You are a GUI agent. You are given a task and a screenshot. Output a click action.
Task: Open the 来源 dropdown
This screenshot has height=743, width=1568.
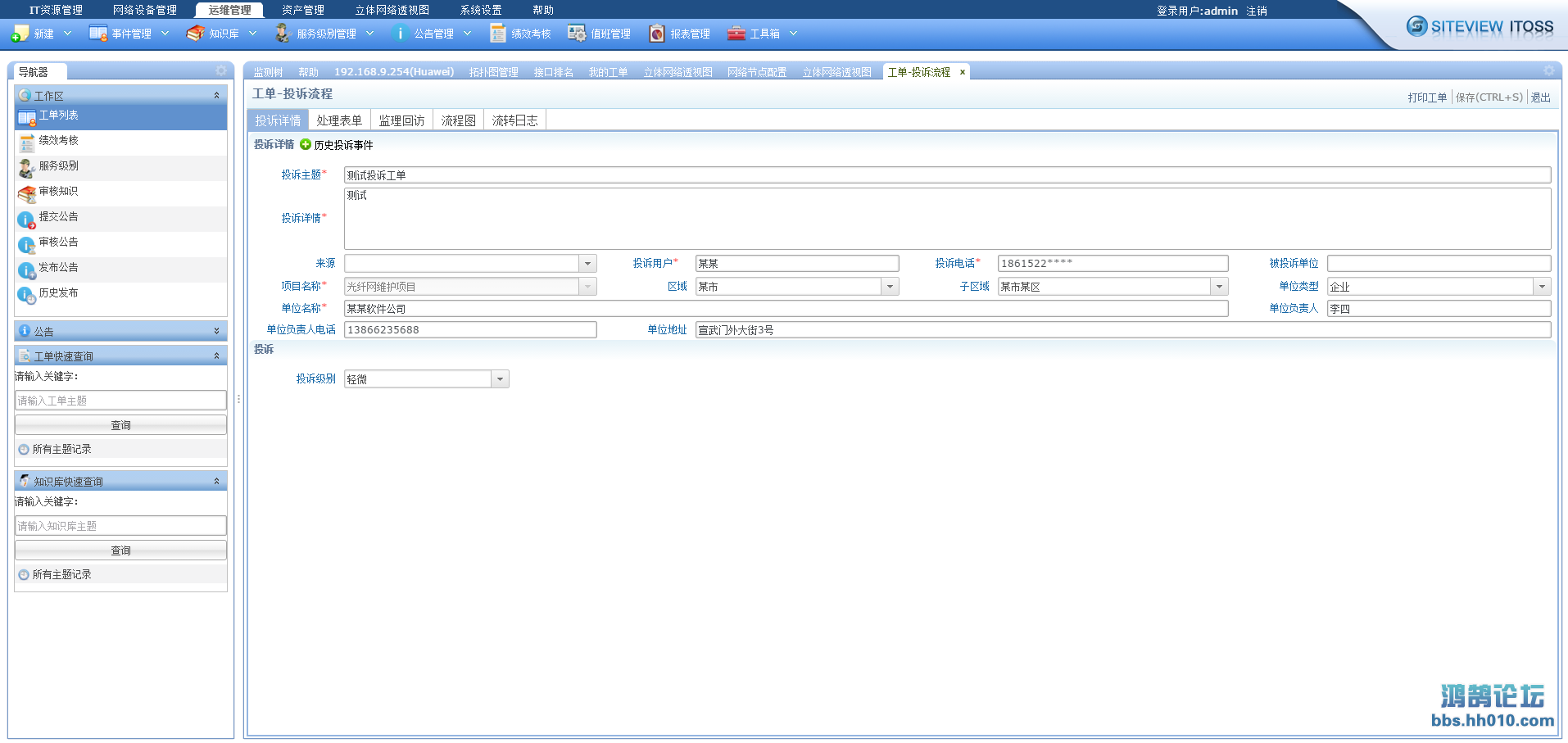pos(587,264)
